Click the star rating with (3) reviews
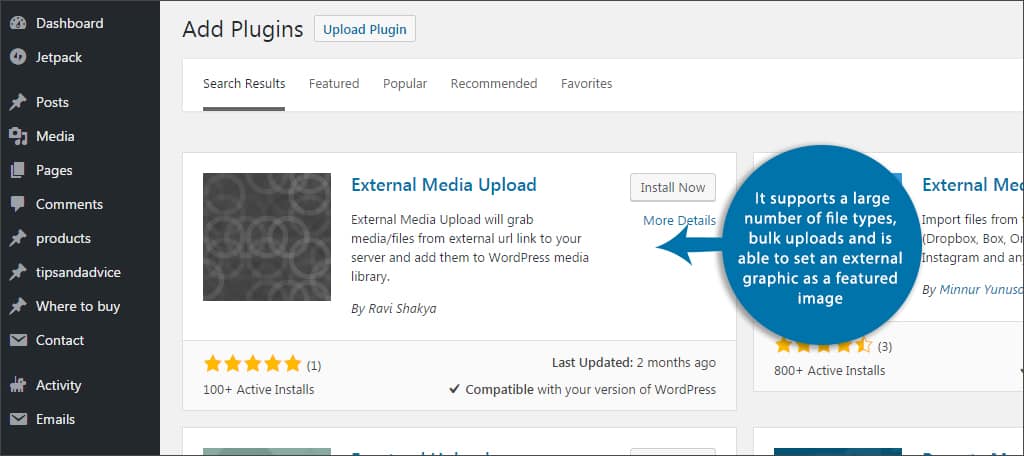Image resolution: width=1024 pixels, height=456 pixels. [x=824, y=344]
